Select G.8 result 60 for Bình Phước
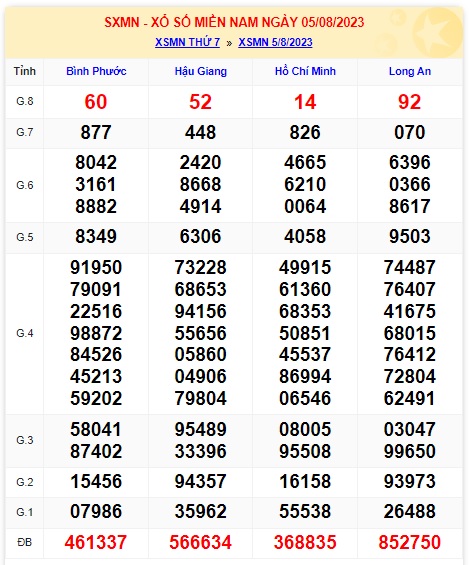Screen dimensions: 470x565 click(x=96, y=102)
